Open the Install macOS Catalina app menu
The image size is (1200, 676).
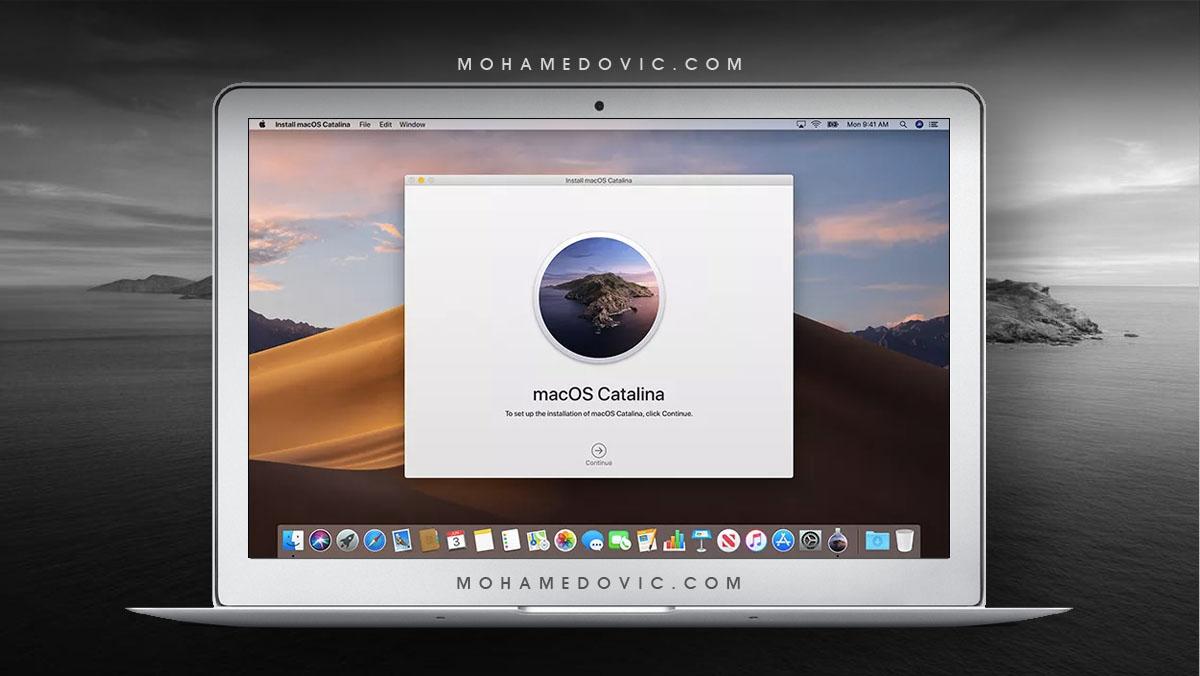pyautogui.click(x=312, y=124)
